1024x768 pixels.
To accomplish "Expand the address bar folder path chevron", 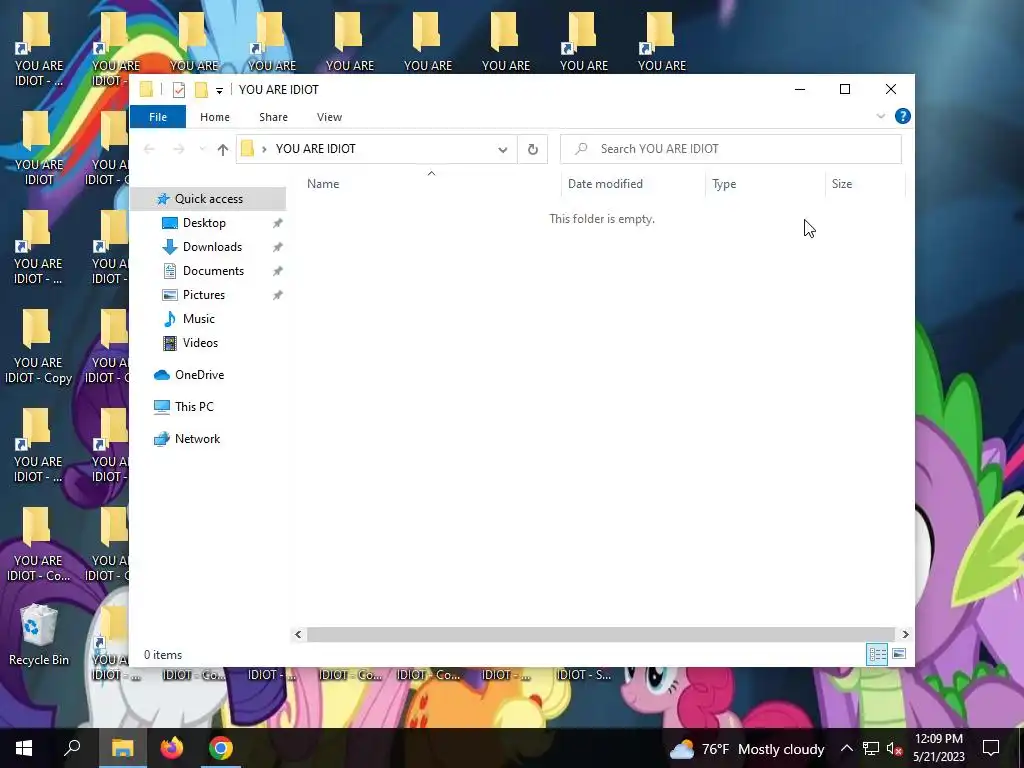I will (x=264, y=150).
